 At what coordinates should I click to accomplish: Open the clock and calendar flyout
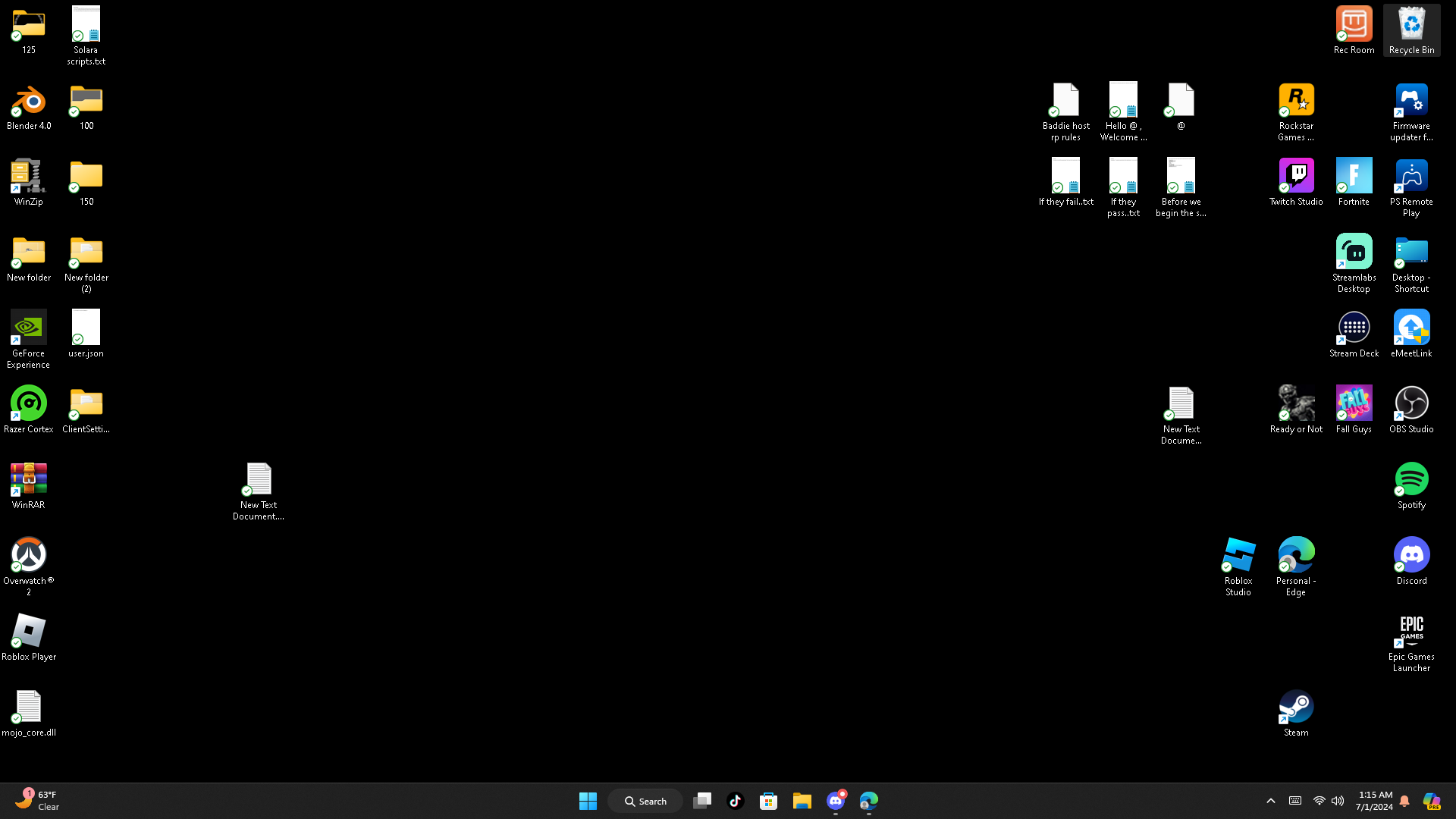[1374, 801]
